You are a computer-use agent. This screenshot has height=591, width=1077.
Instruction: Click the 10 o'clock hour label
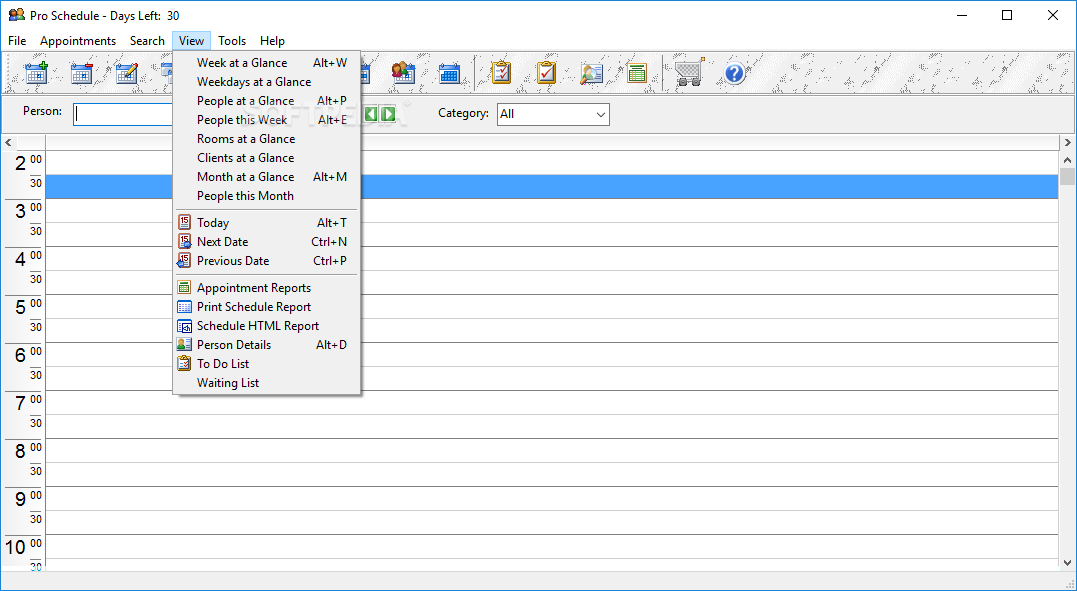coord(15,548)
